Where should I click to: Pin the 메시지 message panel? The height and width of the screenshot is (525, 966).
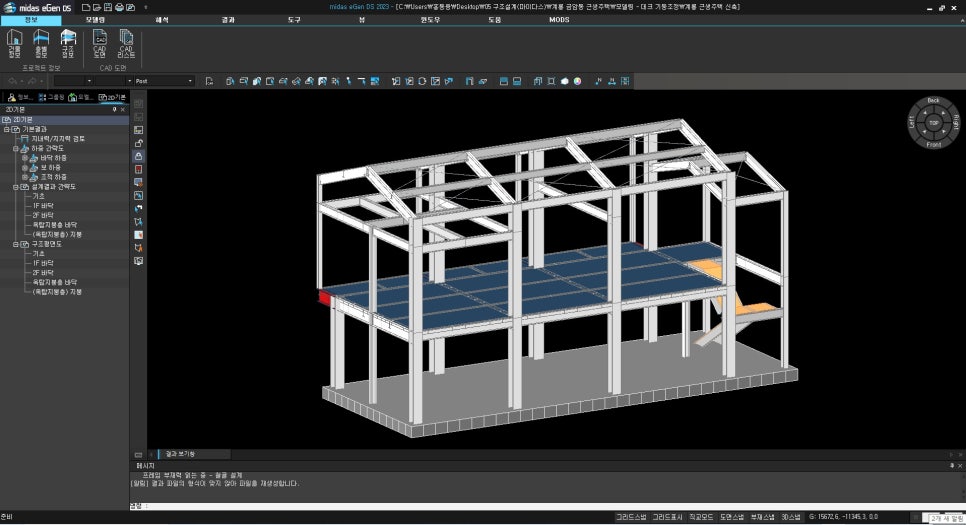pos(952,466)
